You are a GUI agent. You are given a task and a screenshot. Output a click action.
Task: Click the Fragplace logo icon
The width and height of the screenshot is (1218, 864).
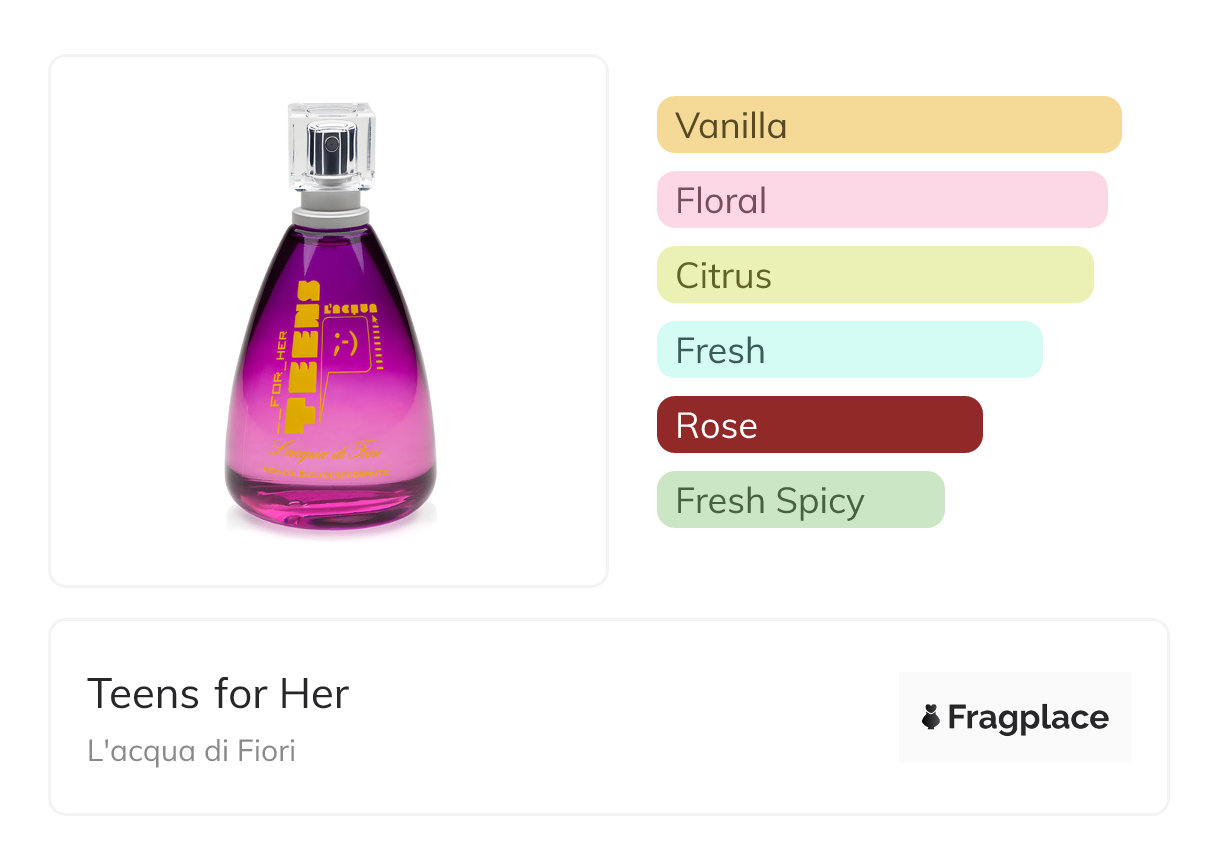click(x=931, y=717)
